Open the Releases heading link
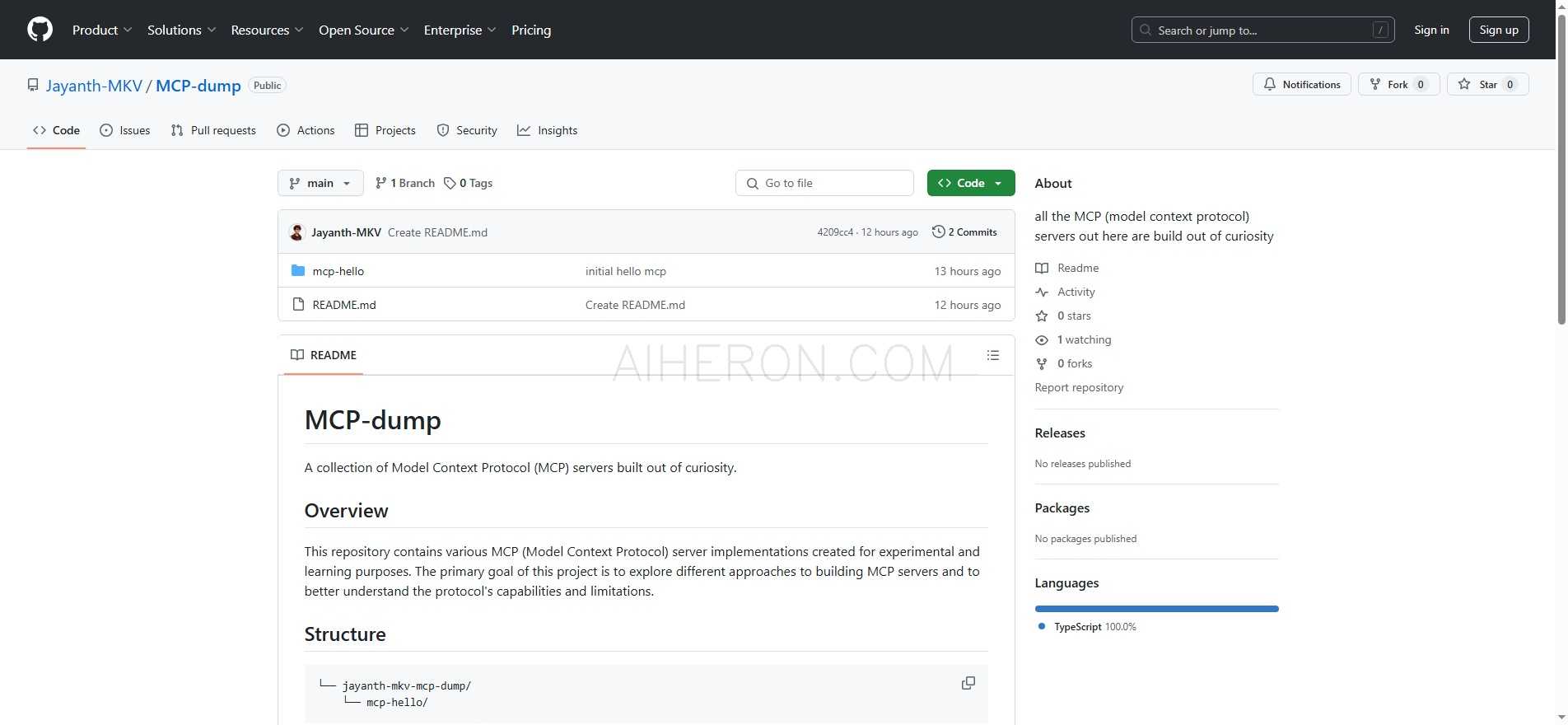The height and width of the screenshot is (725, 1568). (1060, 433)
